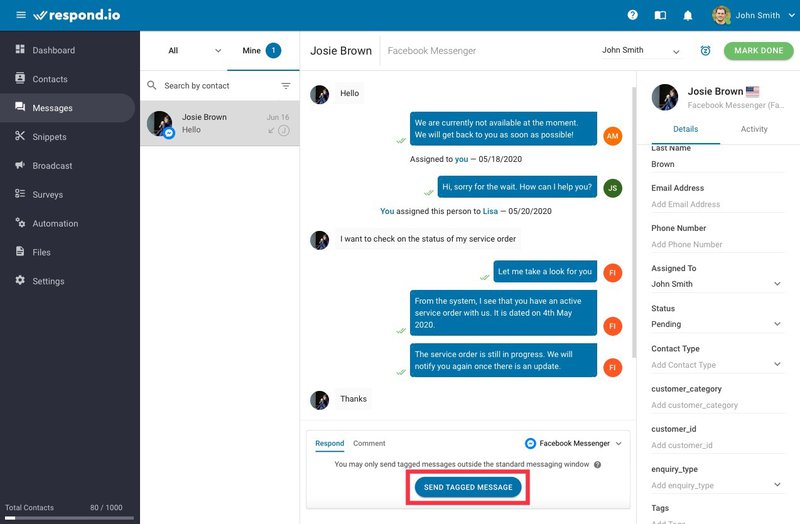Click the Josie Brown name in chat header
The height and width of the screenshot is (524, 800).
point(341,51)
